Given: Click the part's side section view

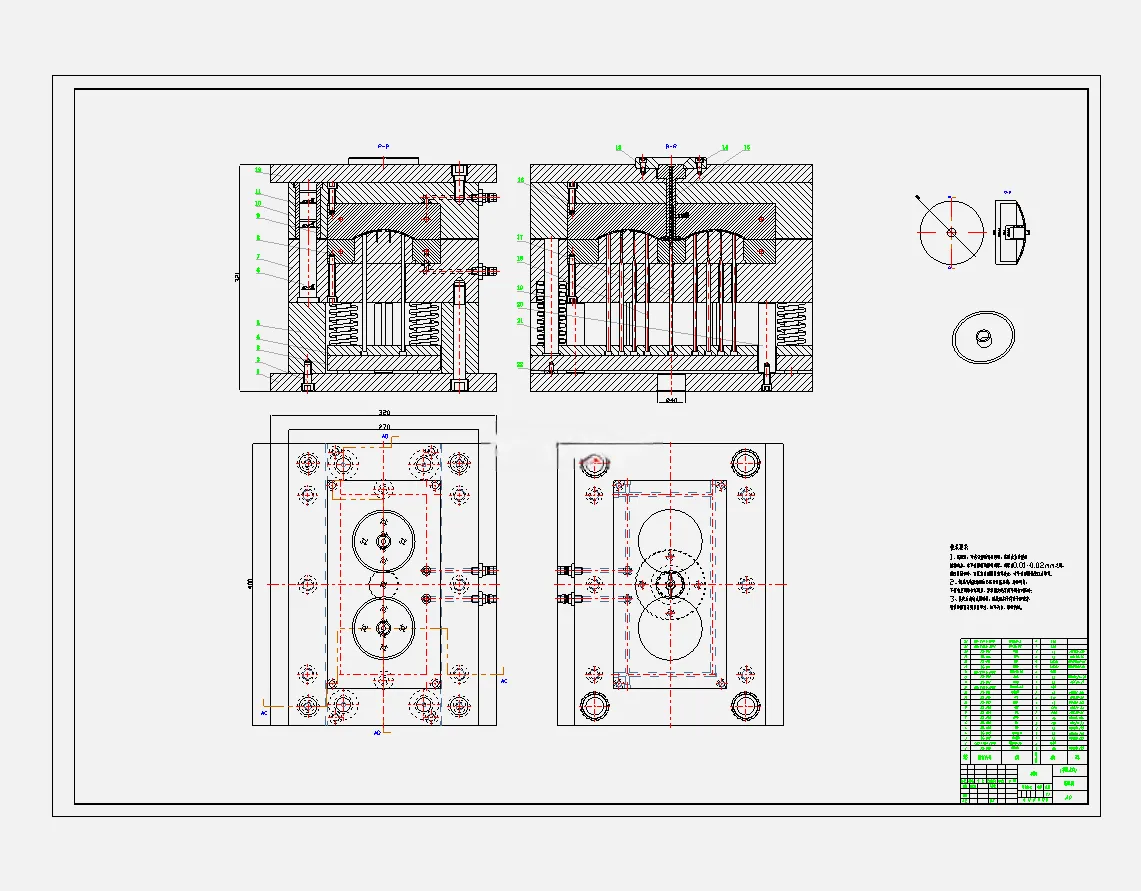Looking at the screenshot, I should 1011,233.
